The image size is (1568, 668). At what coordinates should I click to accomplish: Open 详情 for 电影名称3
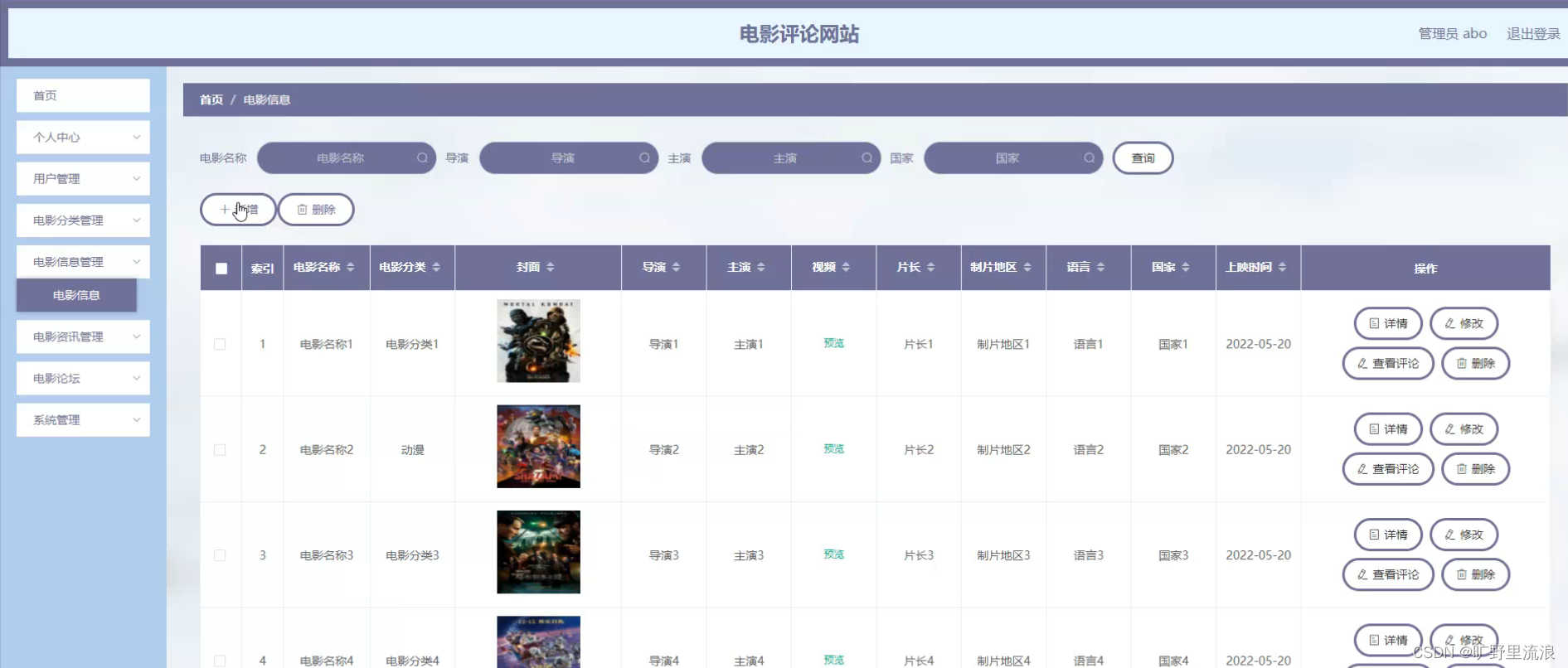[x=1388, y=535]
